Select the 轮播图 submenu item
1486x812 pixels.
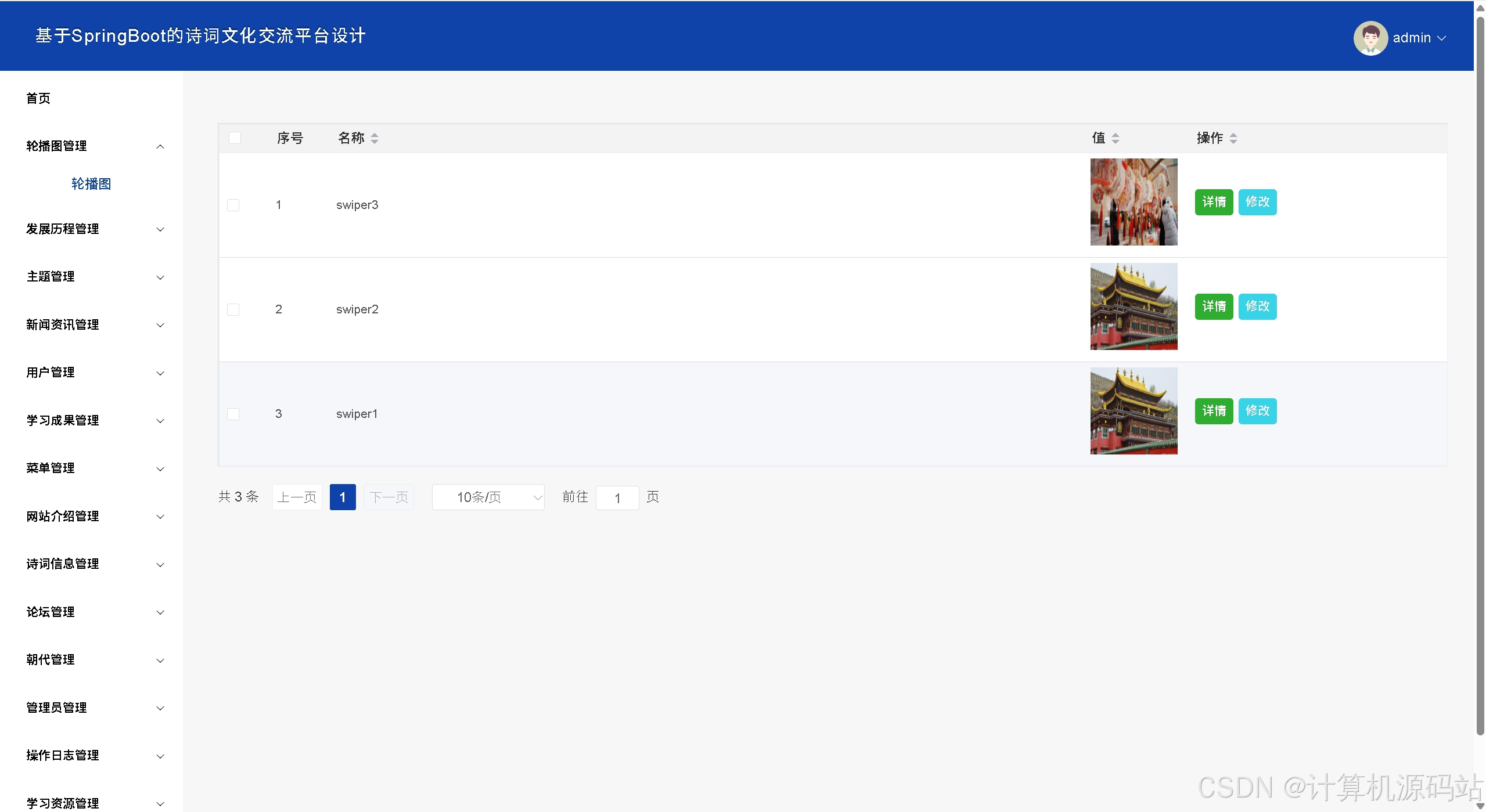(91, 184)
